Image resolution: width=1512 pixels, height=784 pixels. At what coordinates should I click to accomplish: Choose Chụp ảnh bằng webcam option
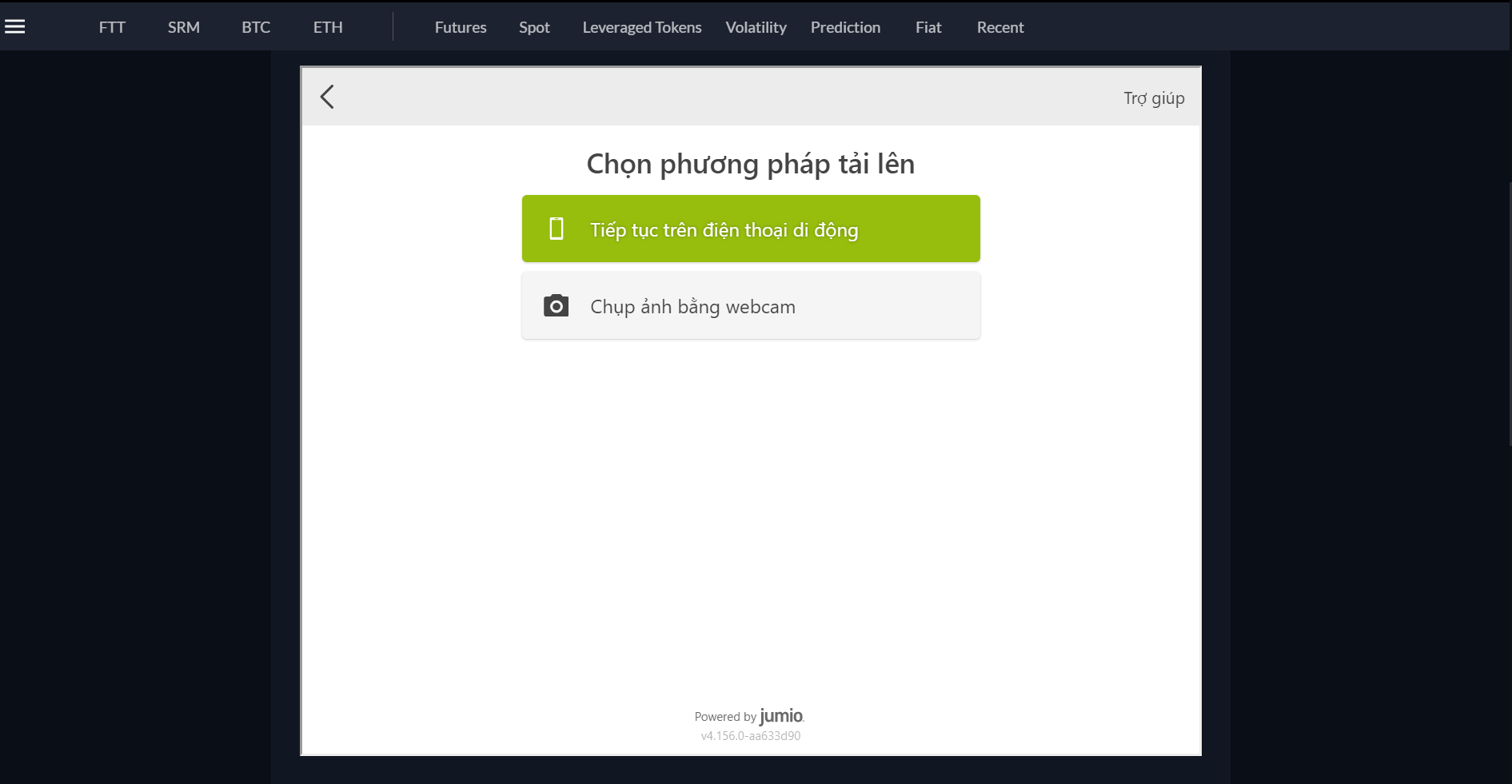tap(751, 306)
